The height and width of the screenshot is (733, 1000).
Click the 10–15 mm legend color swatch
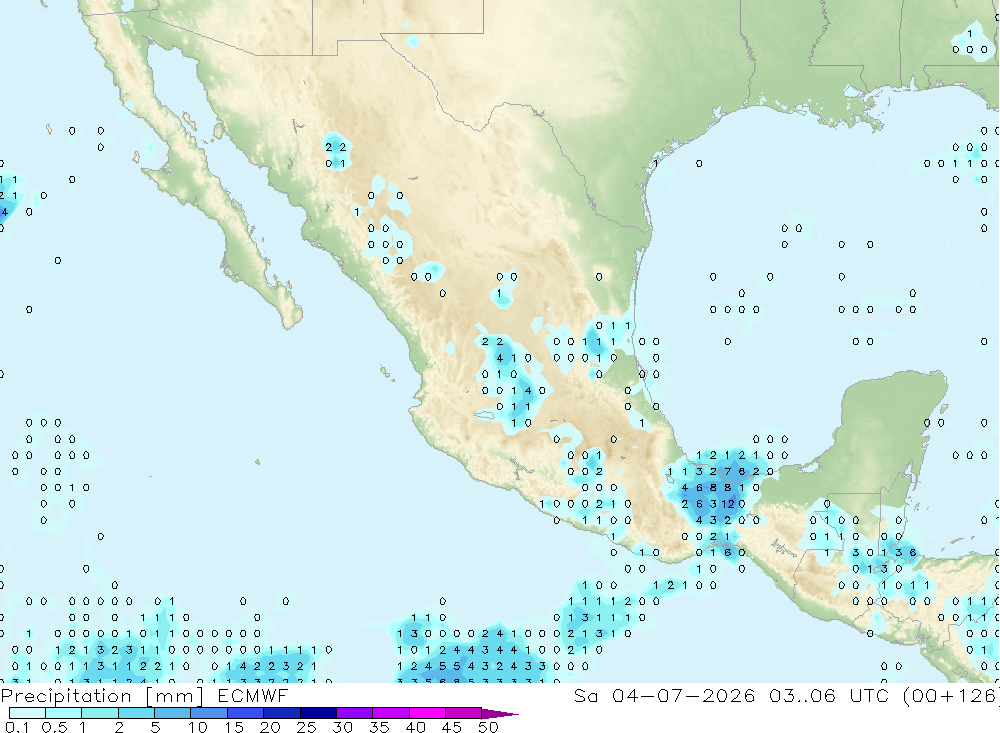coord(209,713)
